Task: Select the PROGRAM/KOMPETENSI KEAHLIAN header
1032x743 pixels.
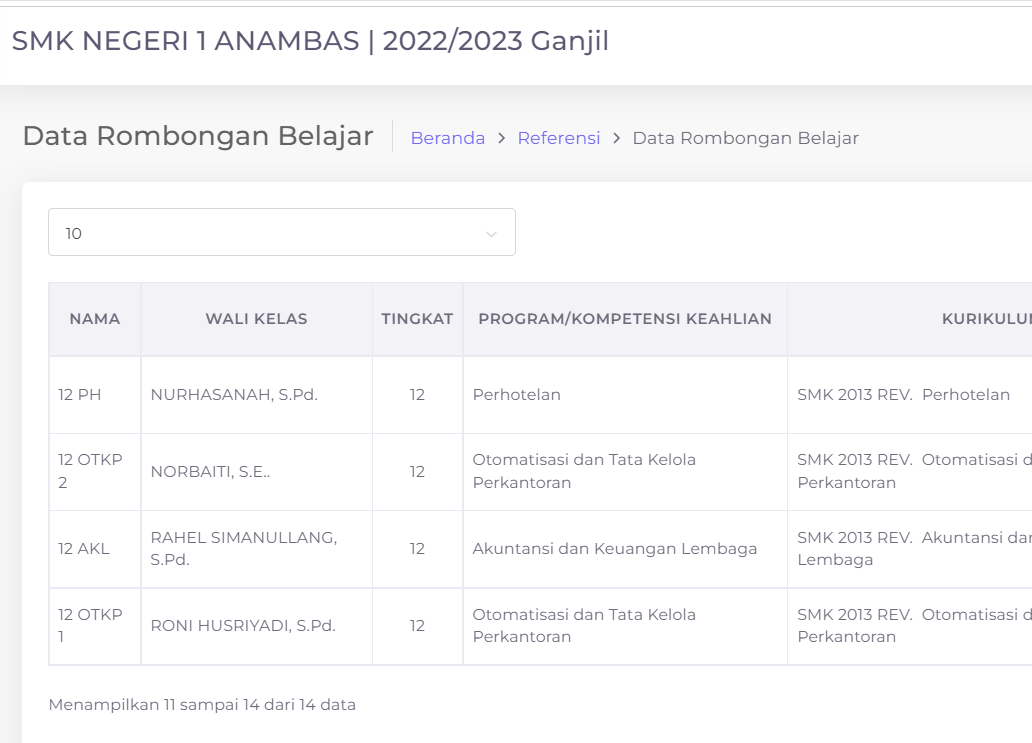Action: tap(624, 318)
